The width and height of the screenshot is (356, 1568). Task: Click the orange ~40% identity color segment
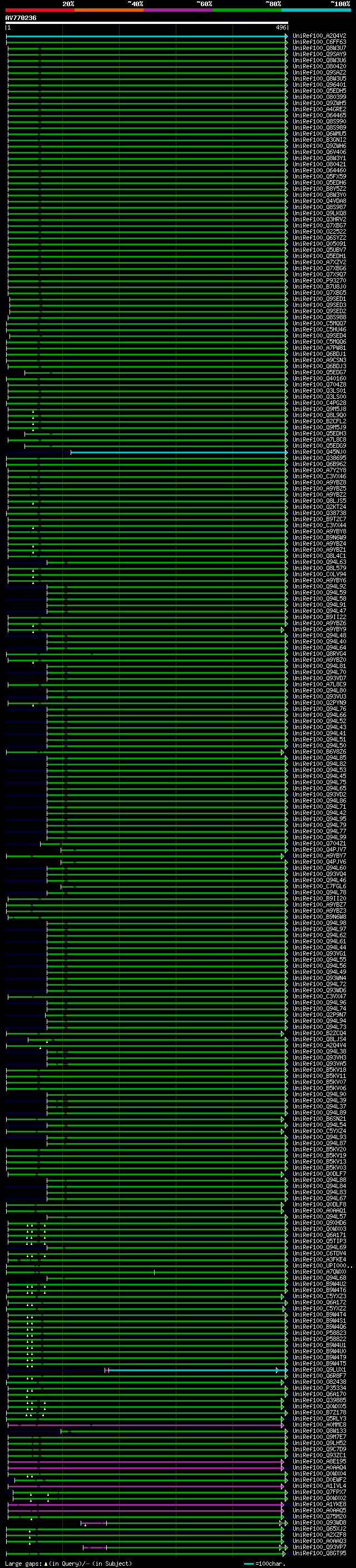109,10
